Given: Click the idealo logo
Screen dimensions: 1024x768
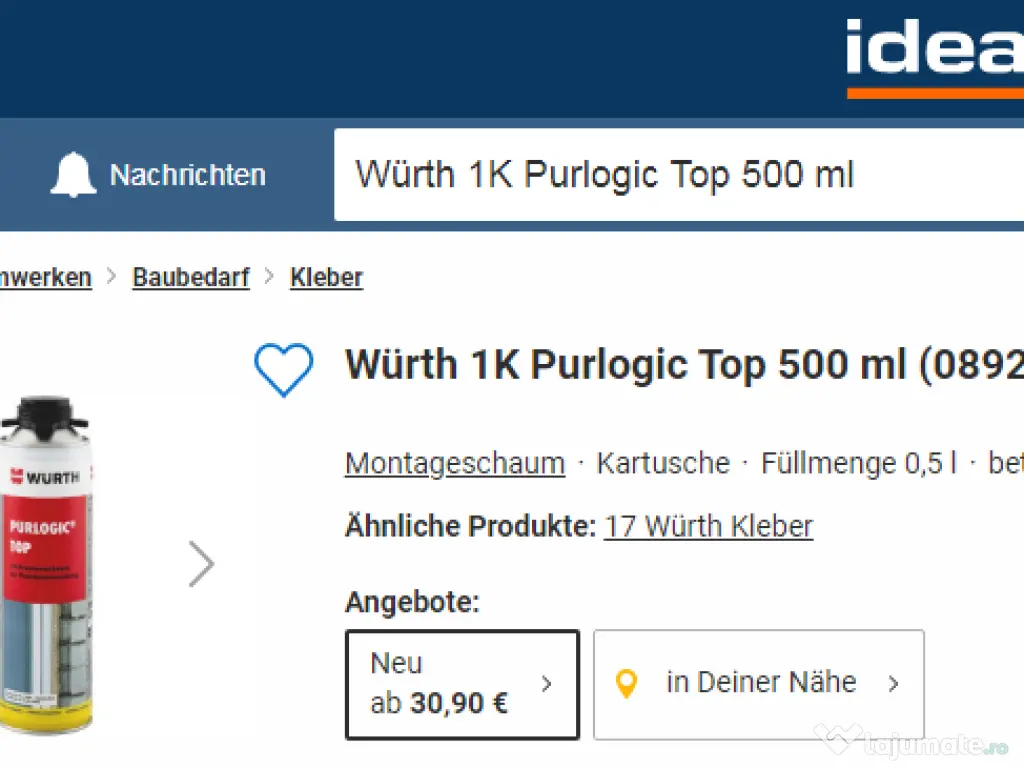Looking at the screenshot, I should tap(932, 55).
